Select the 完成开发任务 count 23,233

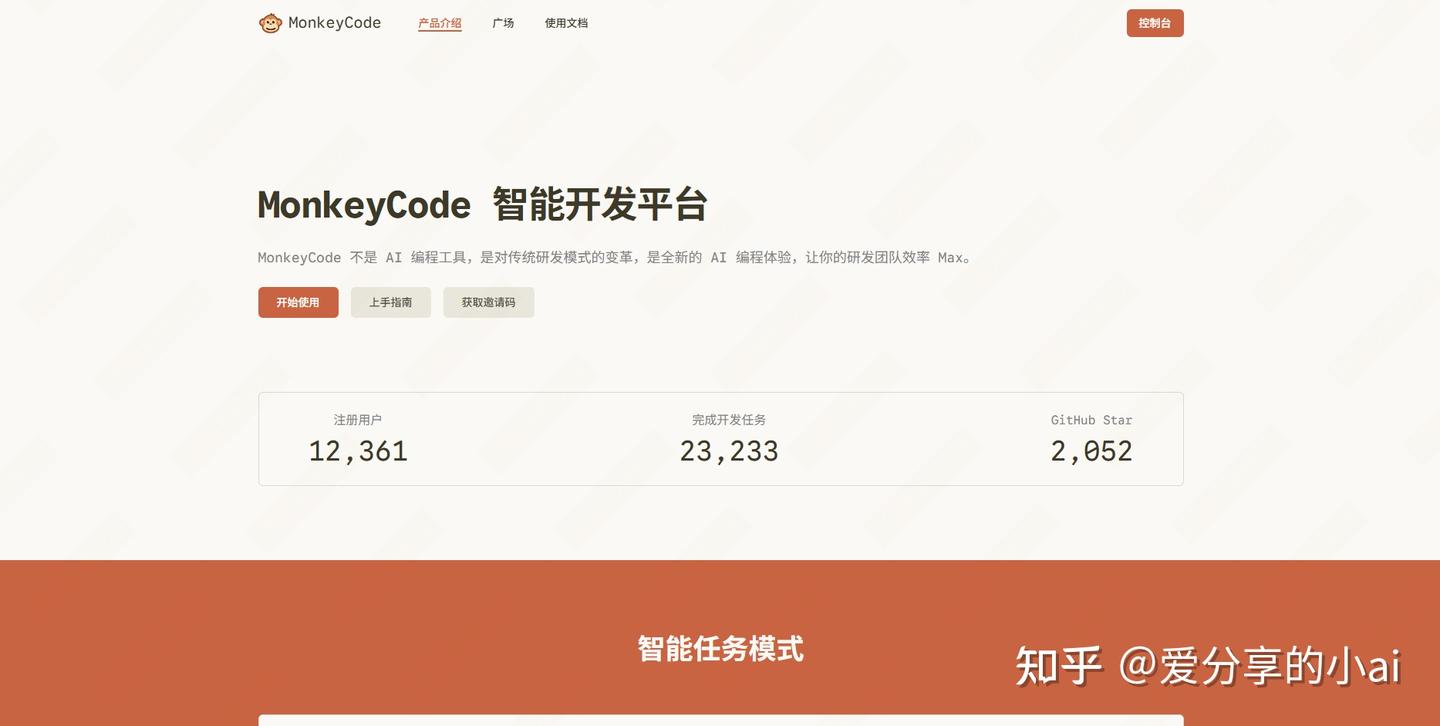[x=729, y=451]
